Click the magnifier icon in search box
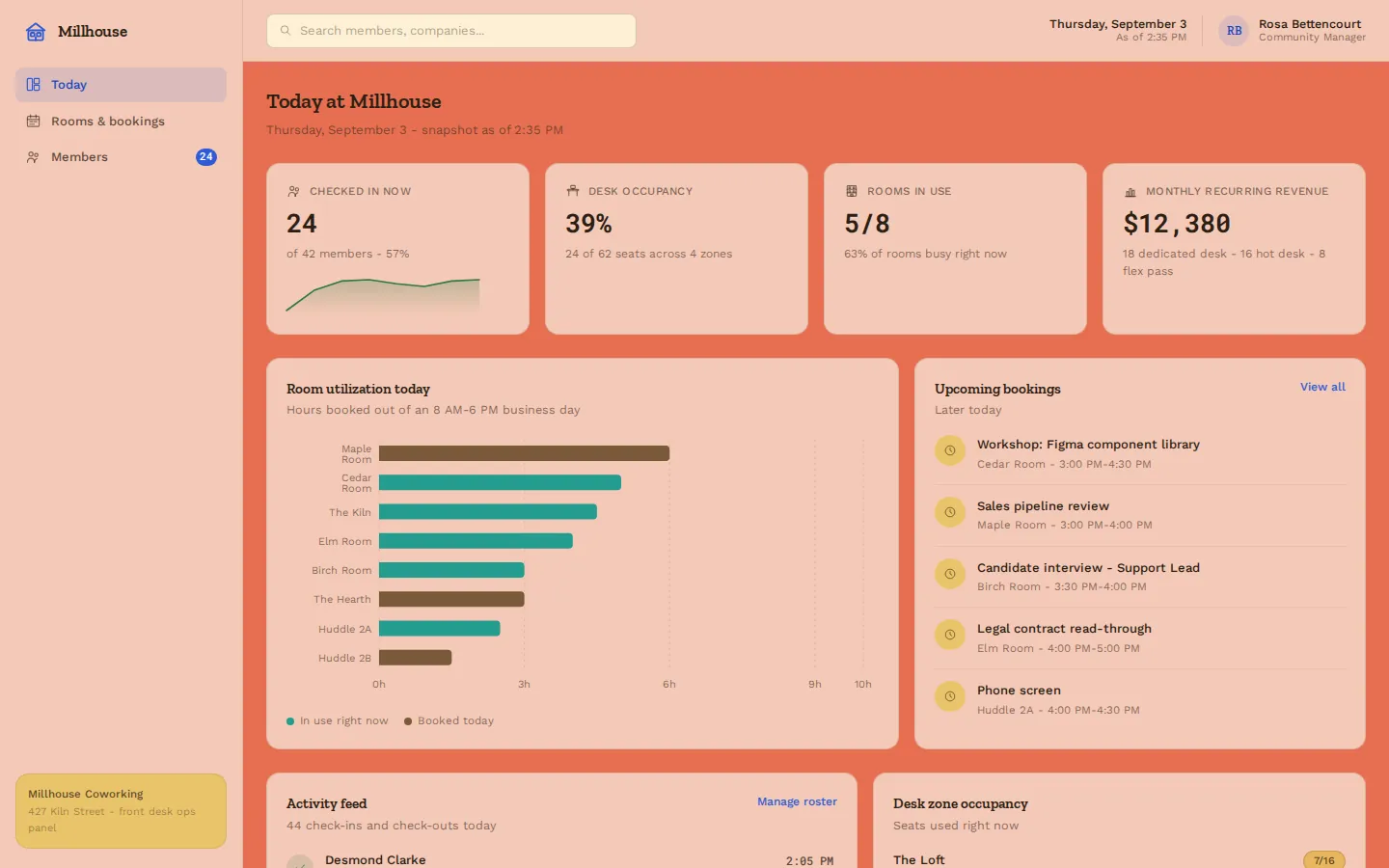 tap(286, 31)
